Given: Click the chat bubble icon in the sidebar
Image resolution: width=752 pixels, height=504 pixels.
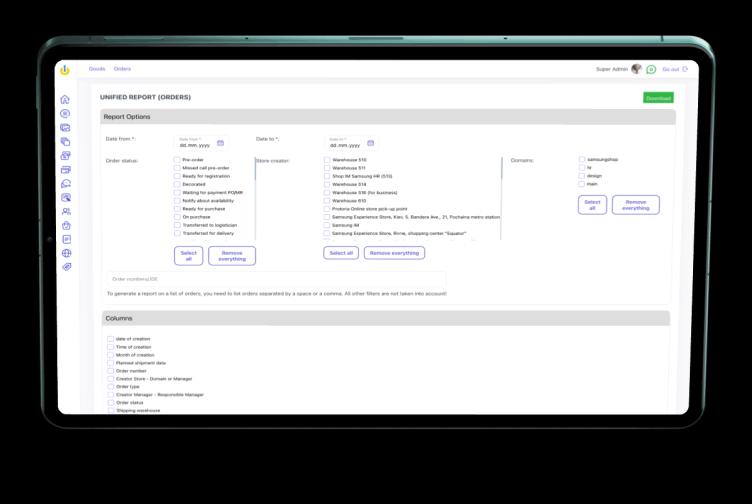Looking at the screenshot, I should click(66, 184).
